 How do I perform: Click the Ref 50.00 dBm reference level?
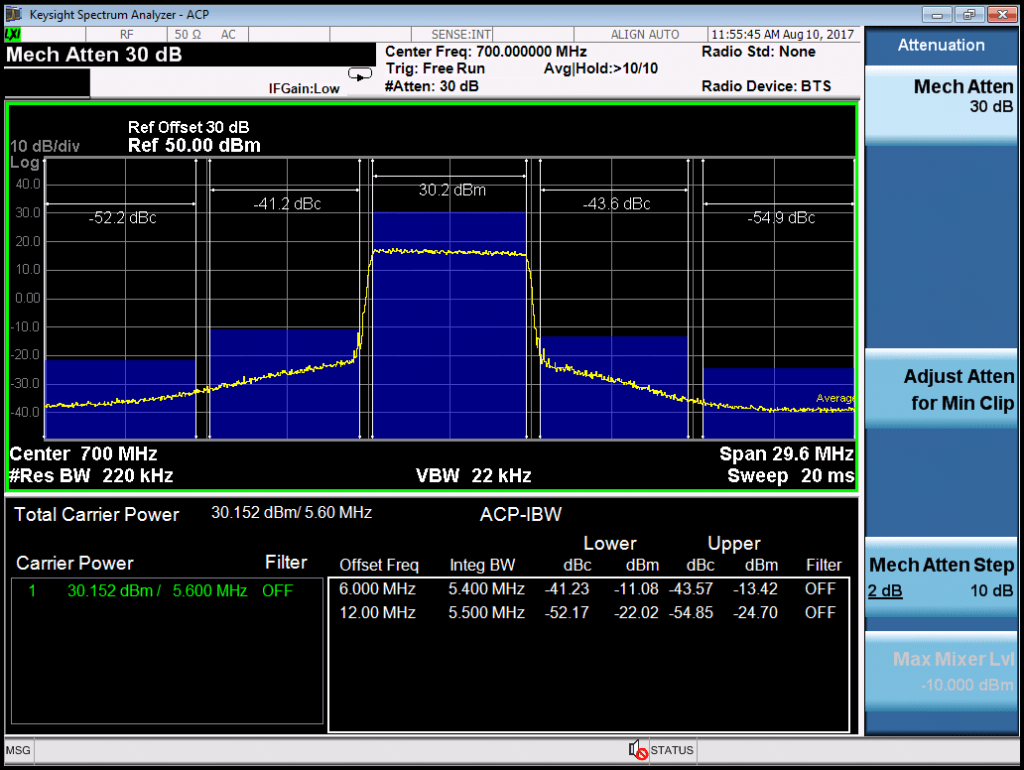[194, 146]
